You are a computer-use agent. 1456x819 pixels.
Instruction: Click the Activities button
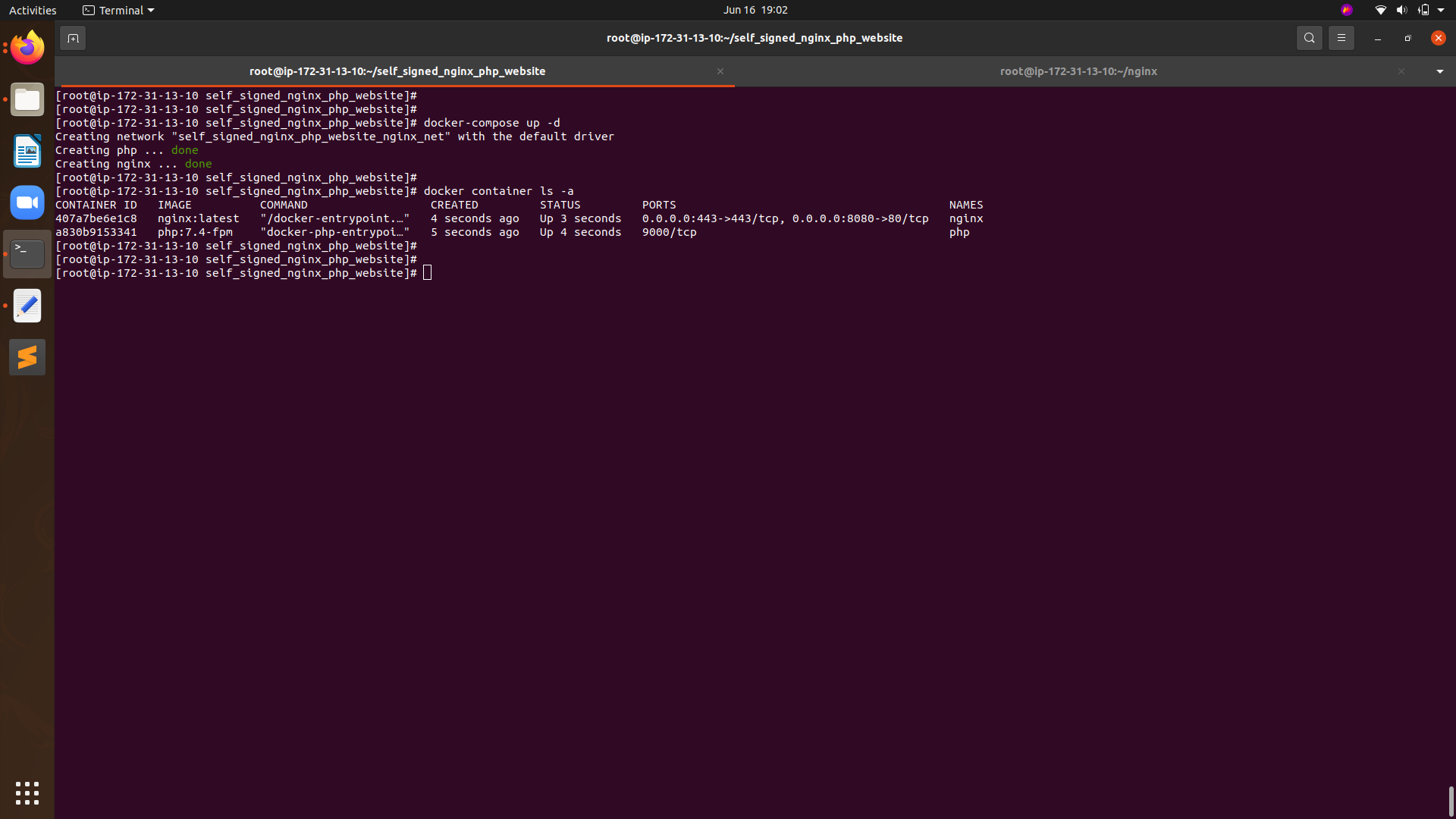point(33,10)
